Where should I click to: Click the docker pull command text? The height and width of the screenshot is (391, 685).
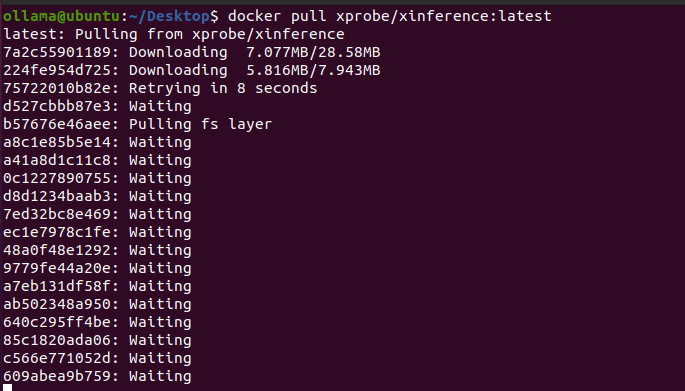point(277,17)
